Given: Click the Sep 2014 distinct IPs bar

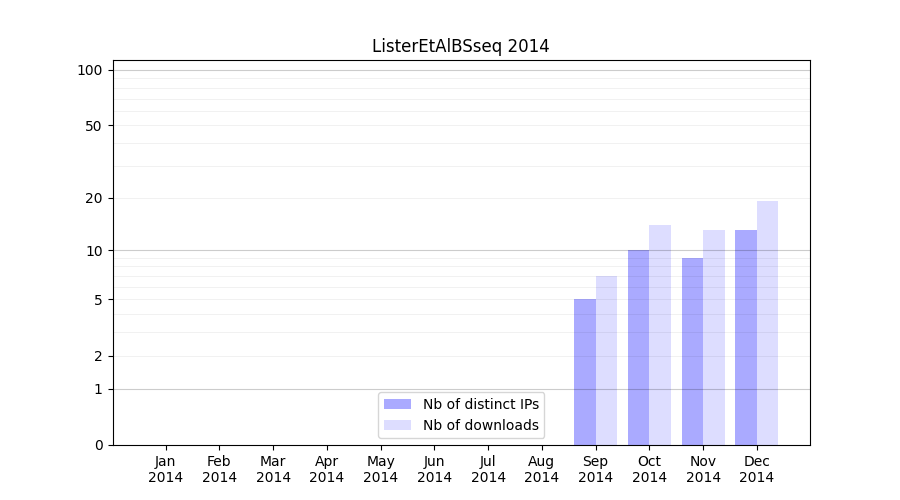Looking at the screenshot, I should [x=585, y=372].
